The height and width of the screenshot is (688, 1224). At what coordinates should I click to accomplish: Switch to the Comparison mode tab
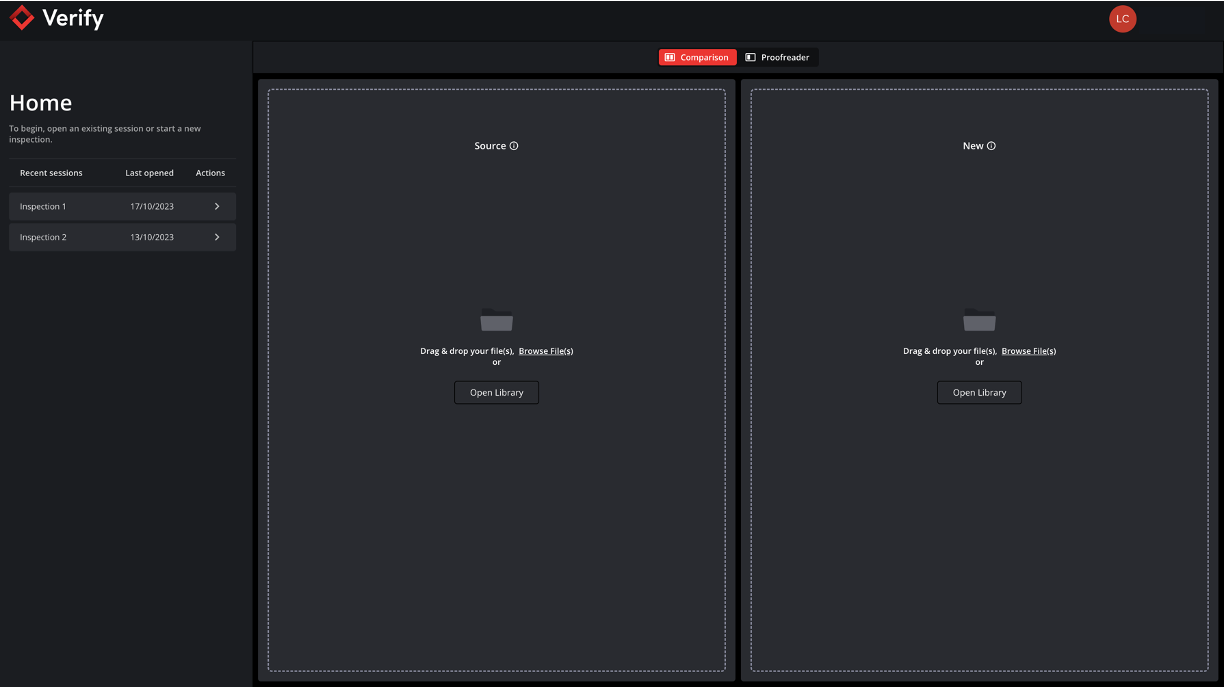coord(697,58)
